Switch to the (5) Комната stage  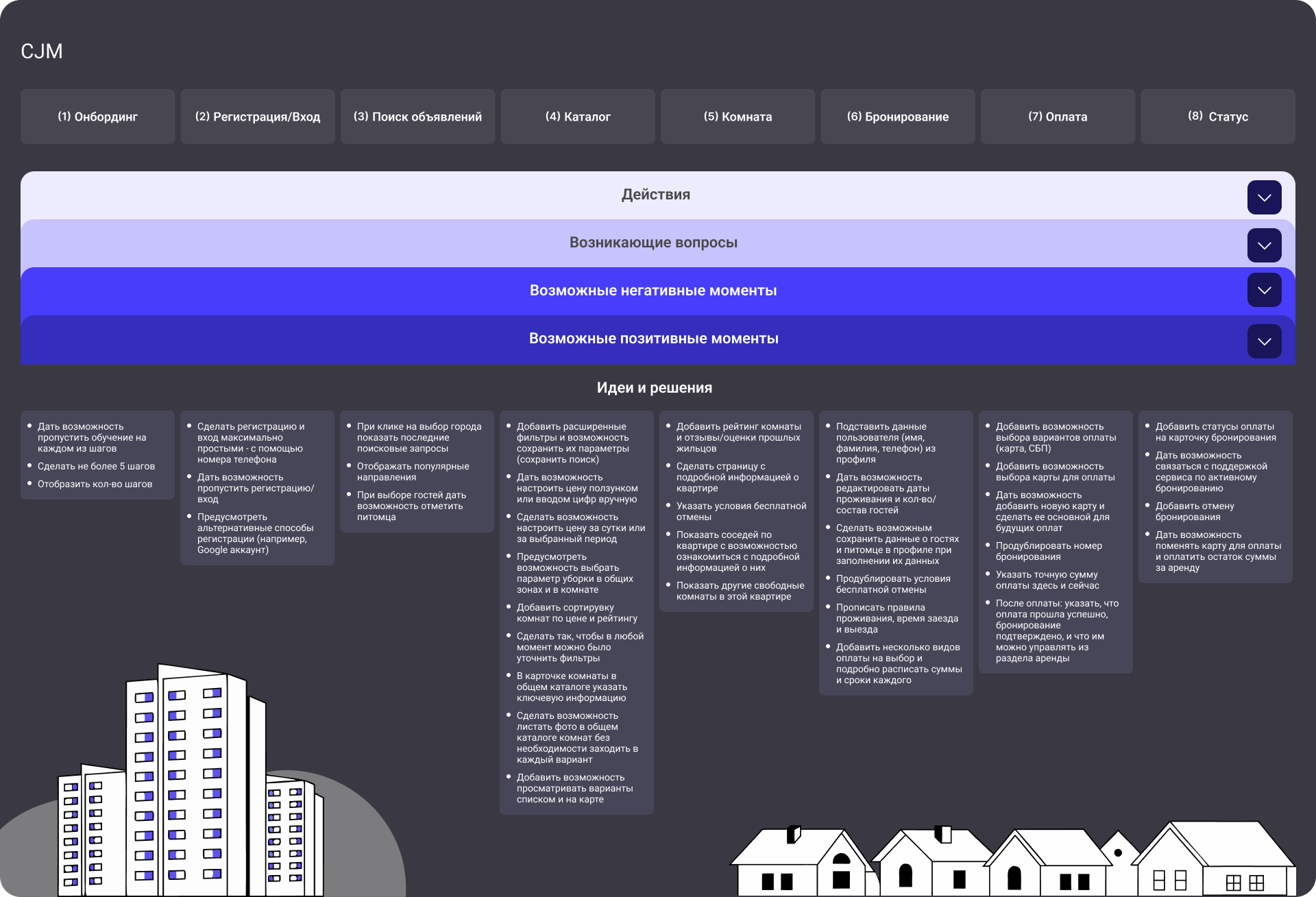pyautogui.click(x=738, y=116)
